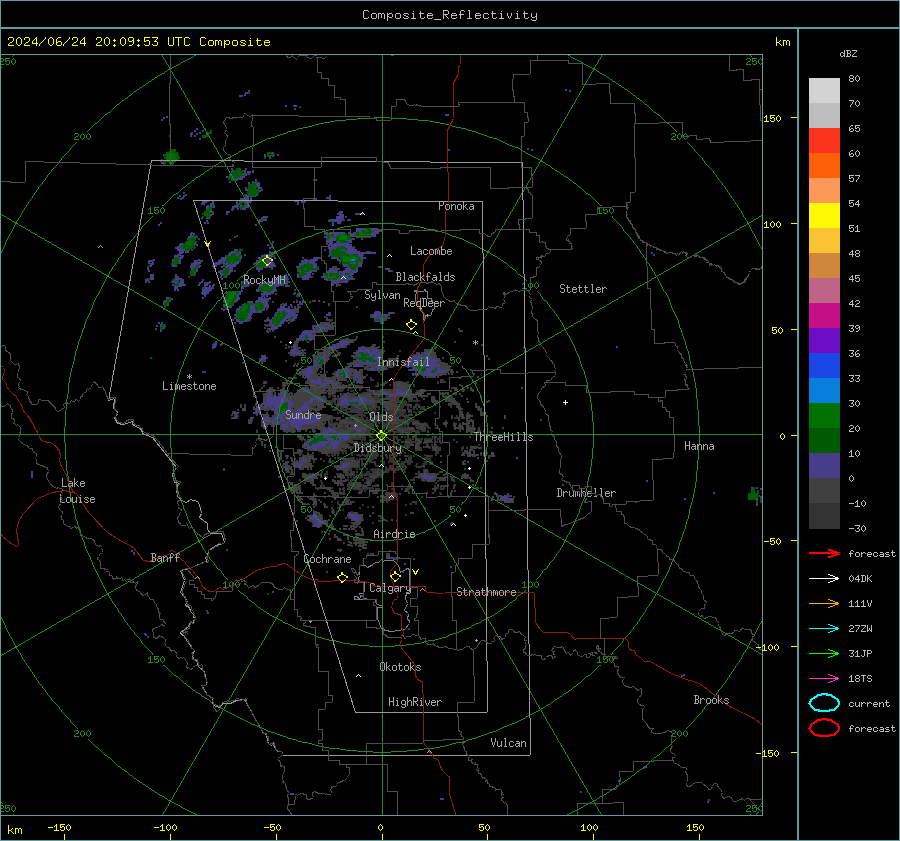Select the lightest gray 80 dBZ swatch
This screenshot has height=841, width=900.
click(824, 91)
